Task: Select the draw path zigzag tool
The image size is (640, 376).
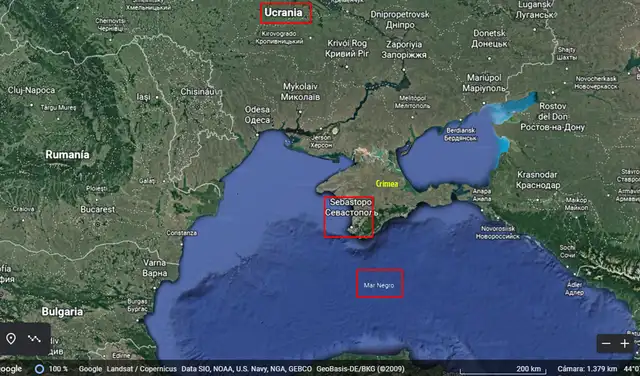Action: coord(34,339)
